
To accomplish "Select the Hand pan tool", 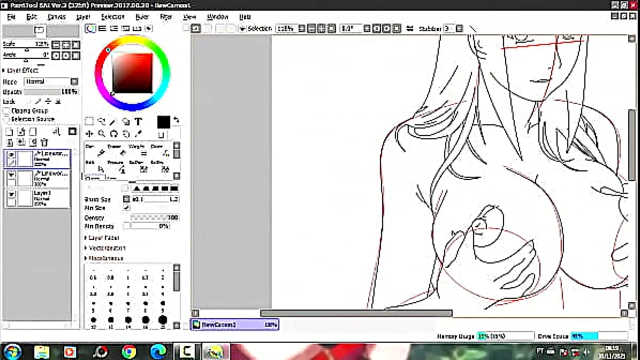I will 126,133.
